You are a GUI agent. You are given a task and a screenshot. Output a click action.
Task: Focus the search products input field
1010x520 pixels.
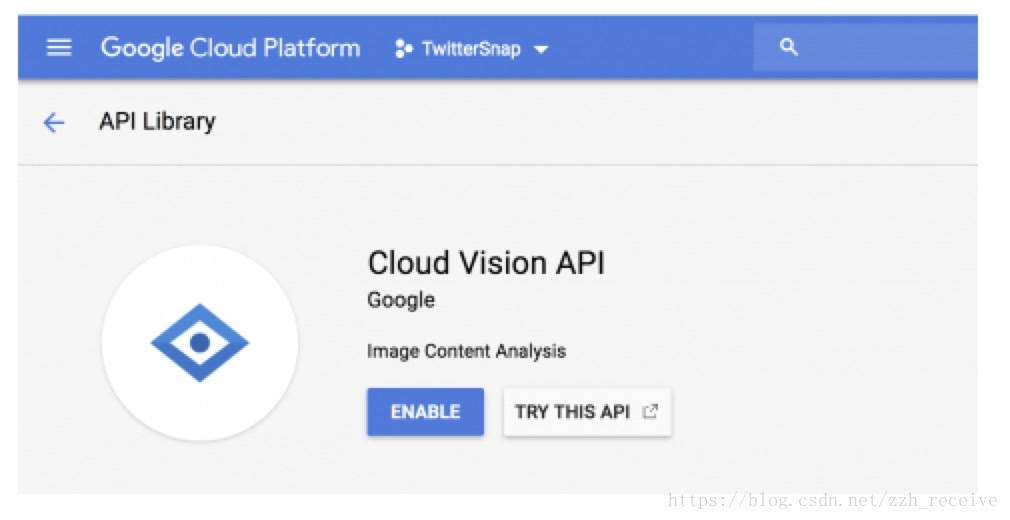coord(866,47)
